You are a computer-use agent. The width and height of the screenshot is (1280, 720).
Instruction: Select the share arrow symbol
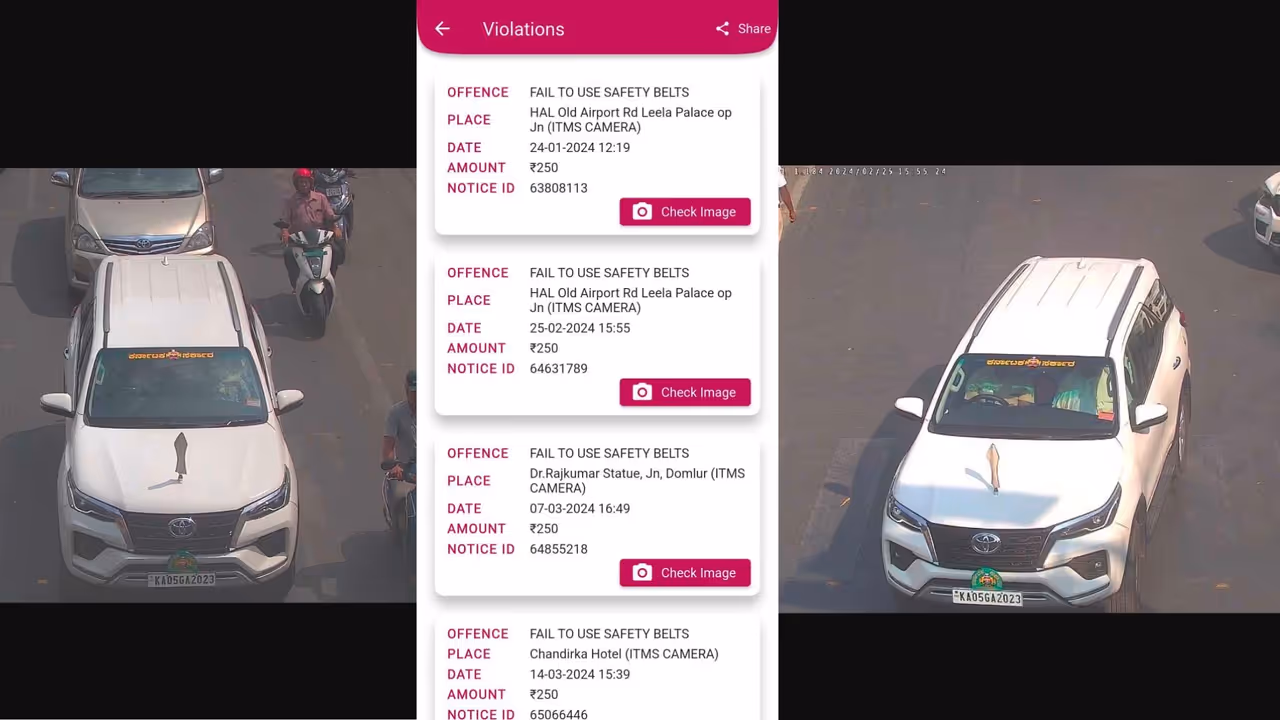pyautogui.click(x=722, y=28)
